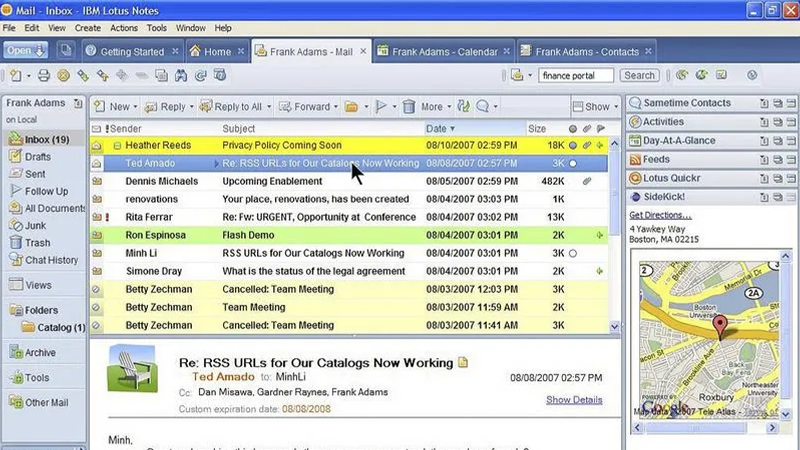Viewport: 800px width, 450px height.
Task: Click in the finance portal search field
Action: (576, 76)
